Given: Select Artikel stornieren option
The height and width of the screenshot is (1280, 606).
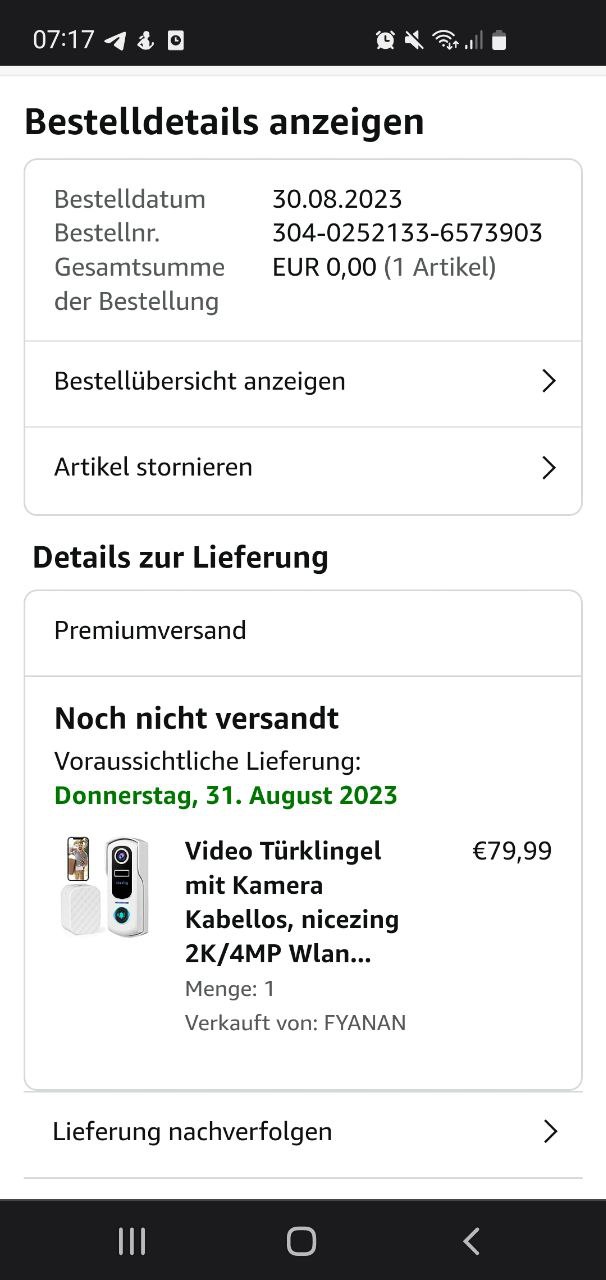Looking at the screenshot, I should [153, 467].
